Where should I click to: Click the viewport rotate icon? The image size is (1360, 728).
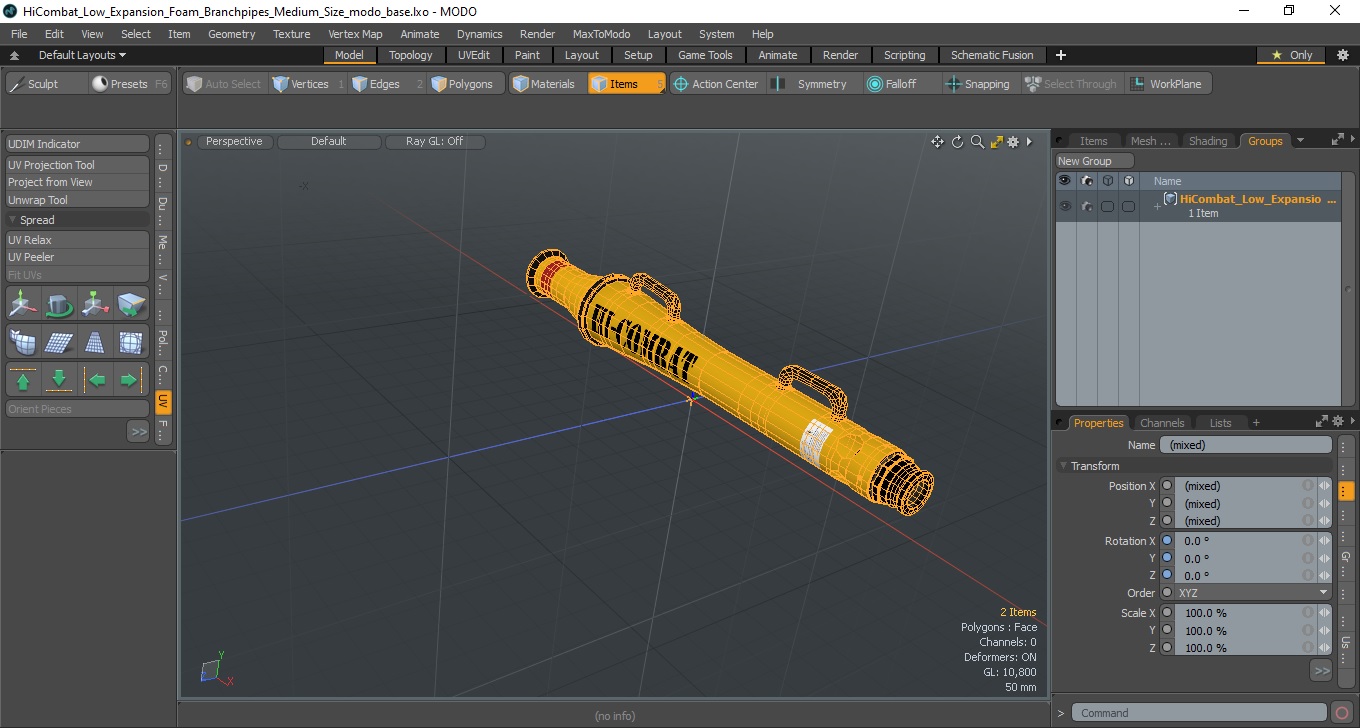pos(957,142)
